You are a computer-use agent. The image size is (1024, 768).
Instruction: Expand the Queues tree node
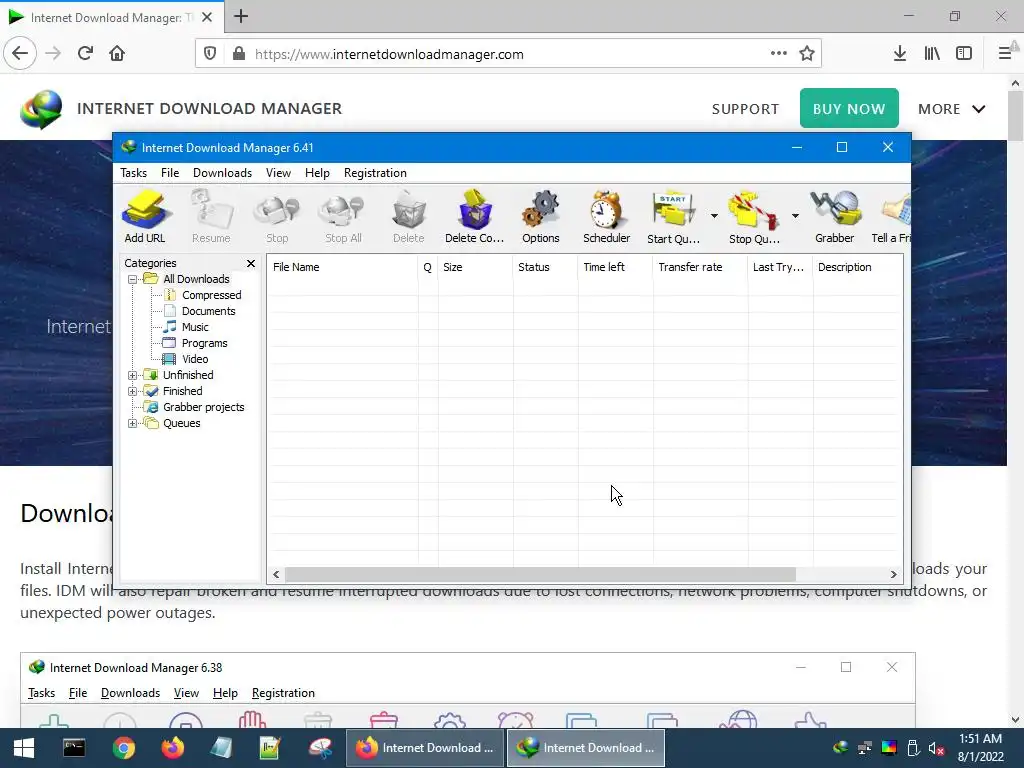(133, 424)
